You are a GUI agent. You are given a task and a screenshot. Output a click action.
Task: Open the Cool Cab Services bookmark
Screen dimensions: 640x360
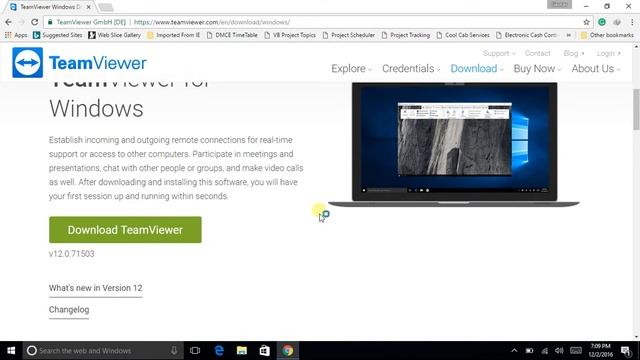pos(463,35)
